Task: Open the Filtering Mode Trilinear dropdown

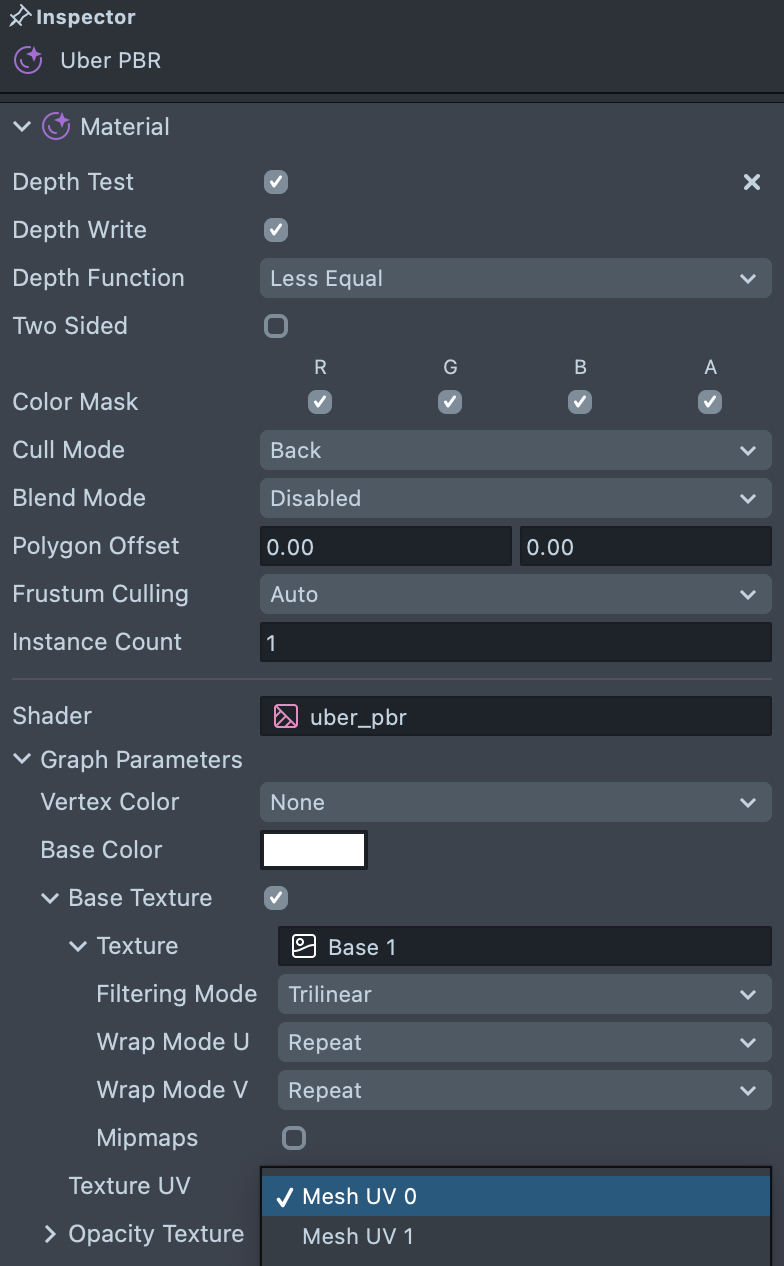Action: tap(524, 995)
